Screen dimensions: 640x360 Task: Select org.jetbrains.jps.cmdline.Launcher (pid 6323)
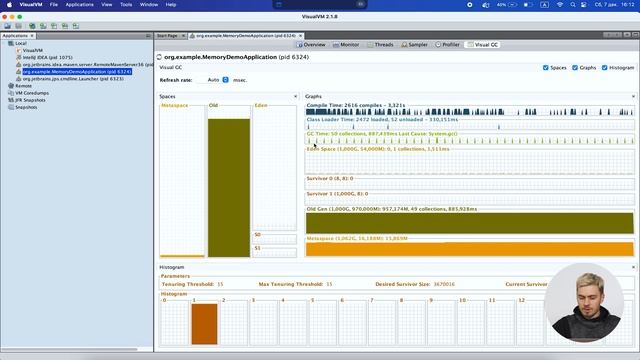click(73, 79)
